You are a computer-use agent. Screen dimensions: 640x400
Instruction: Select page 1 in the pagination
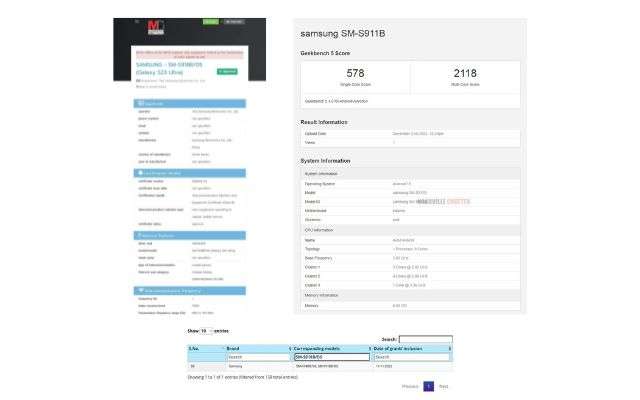(x=429, y=386)
